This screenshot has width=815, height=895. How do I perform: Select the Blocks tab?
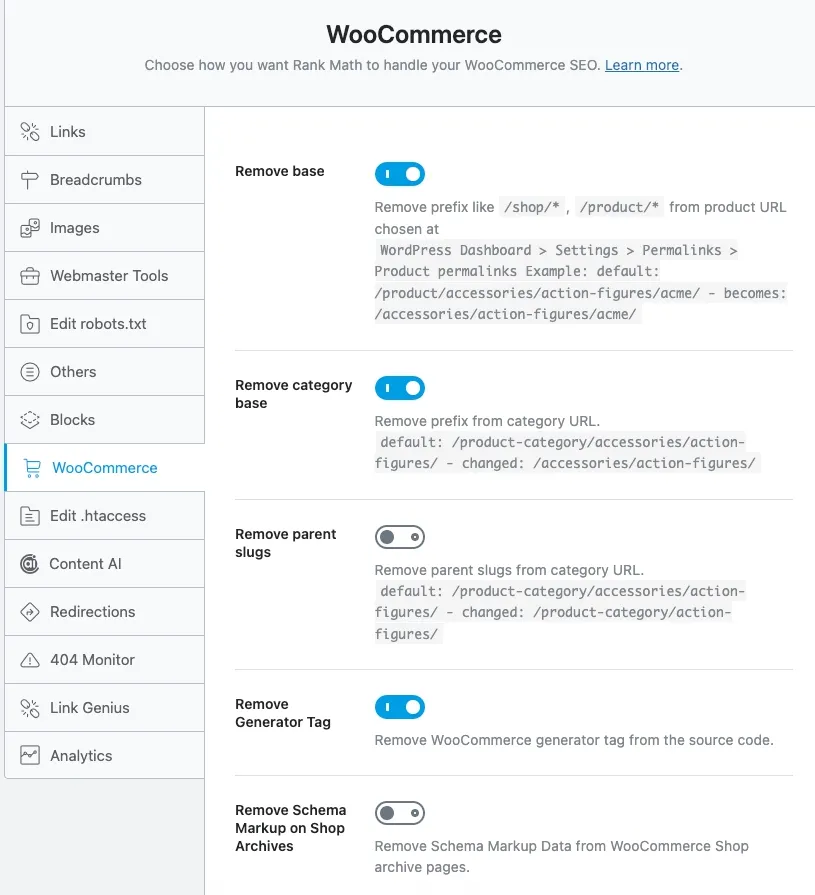point(104,420)
